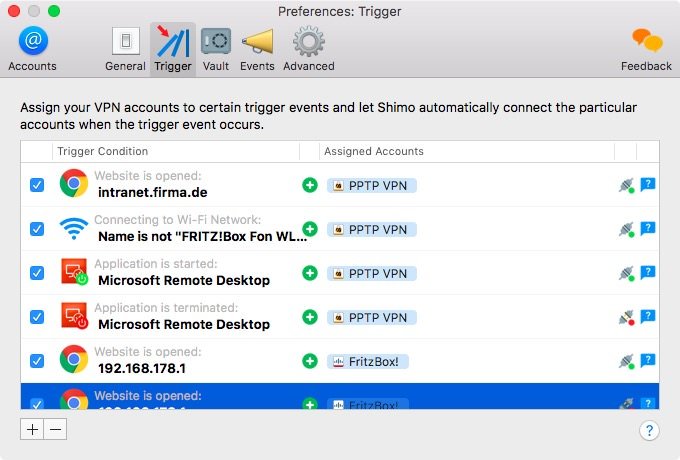Add account to intranet.firma.de trigger with plus

(310, 185)
